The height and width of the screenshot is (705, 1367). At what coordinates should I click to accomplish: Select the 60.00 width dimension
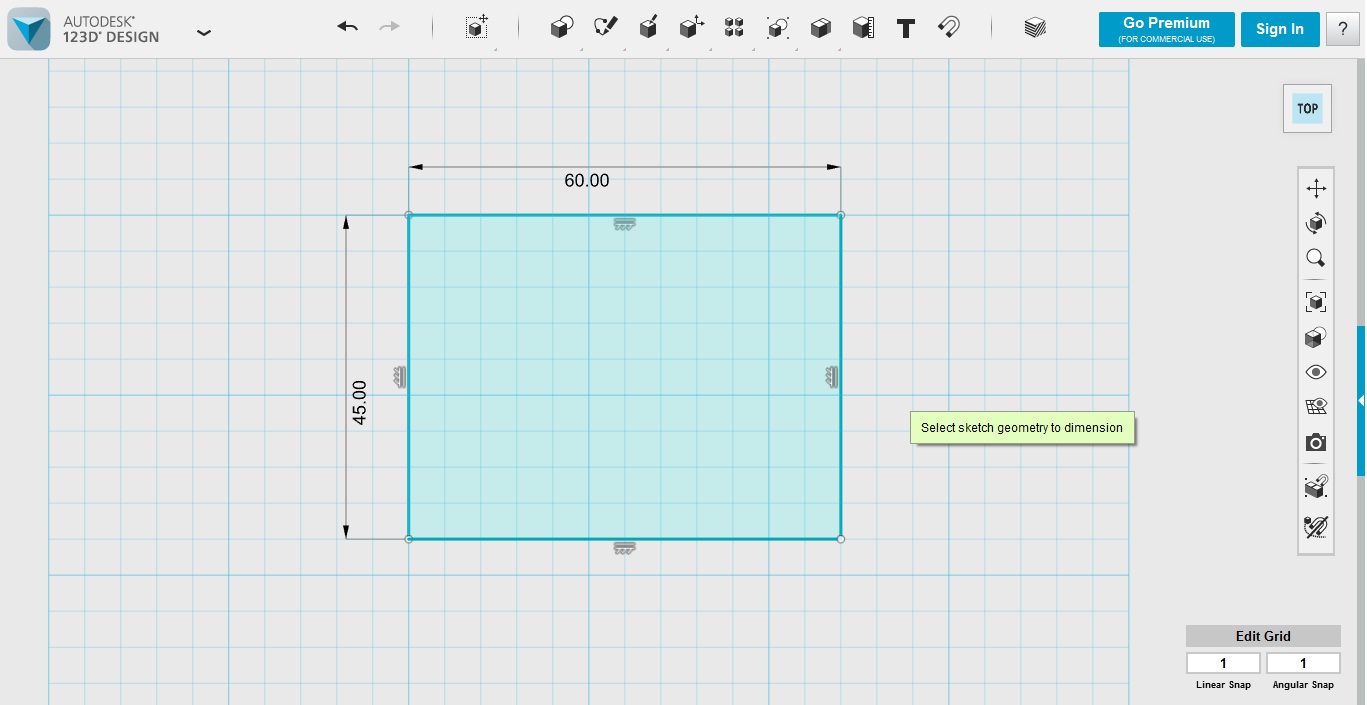(586, 181)
